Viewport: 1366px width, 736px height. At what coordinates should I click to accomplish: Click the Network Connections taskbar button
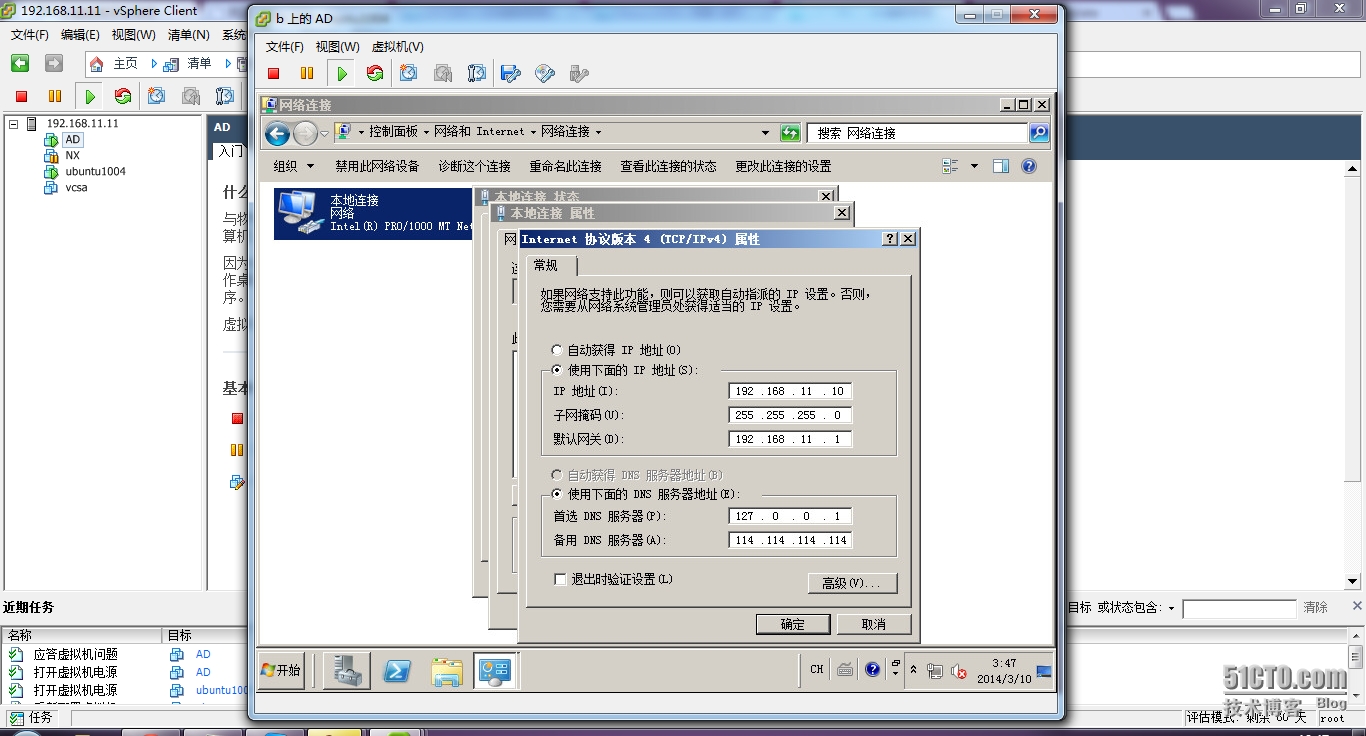[495, 670]
